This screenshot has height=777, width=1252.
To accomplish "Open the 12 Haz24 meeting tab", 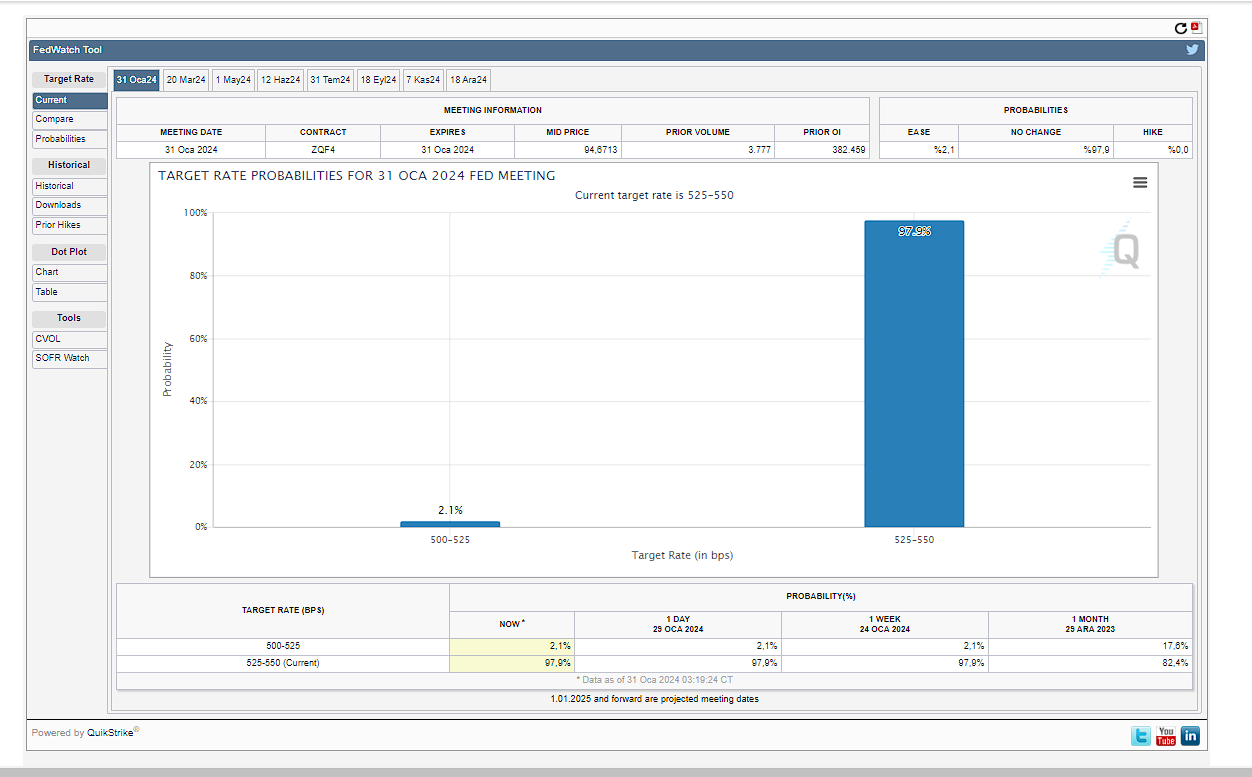I will 280,80.
